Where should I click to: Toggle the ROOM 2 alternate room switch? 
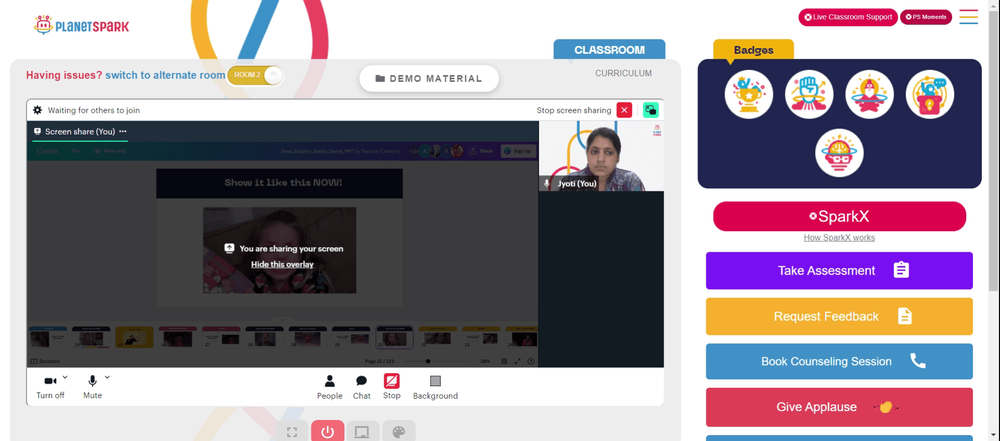[x=254, y=75]
